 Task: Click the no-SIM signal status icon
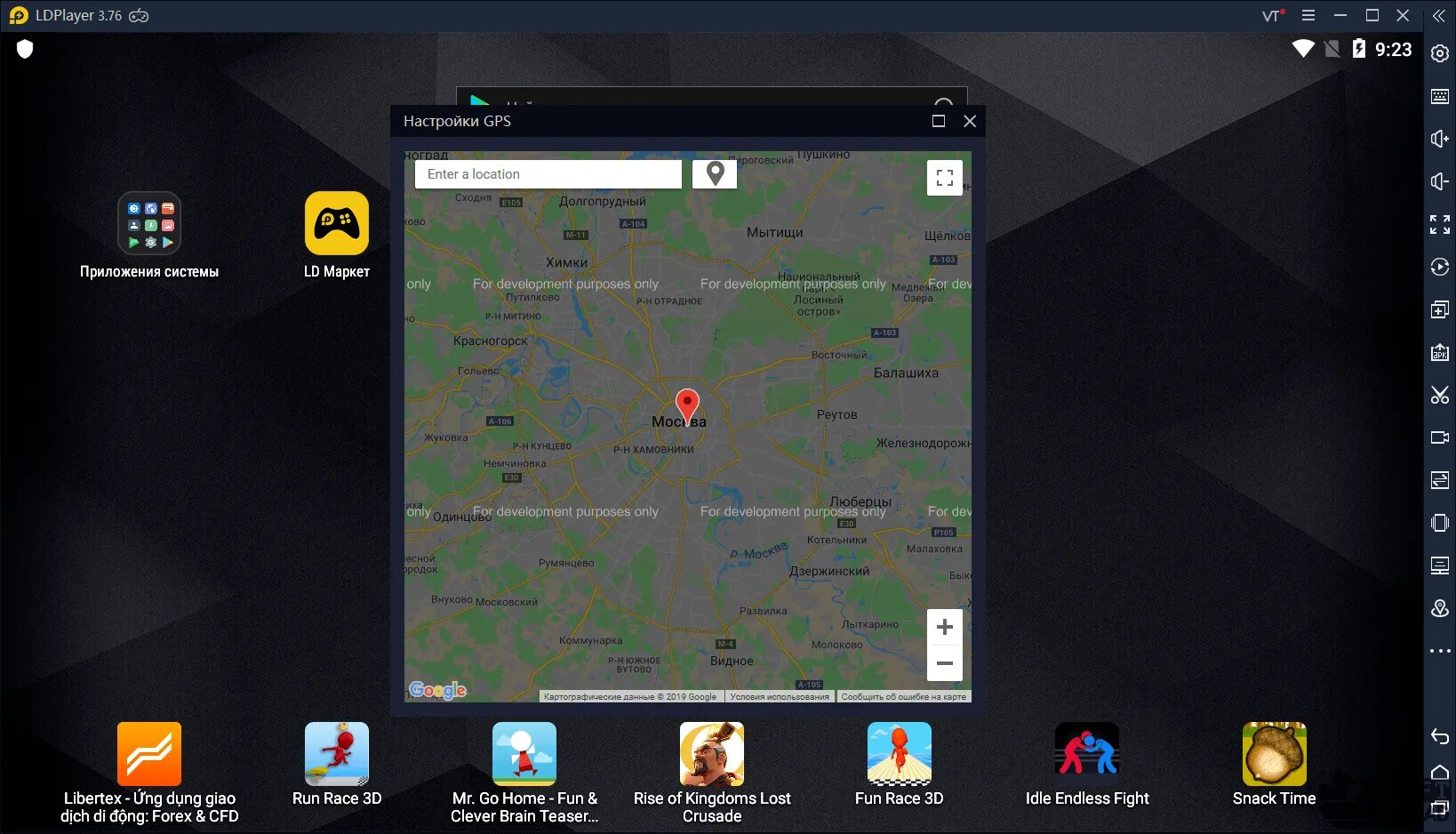(x=1332, y=49)
